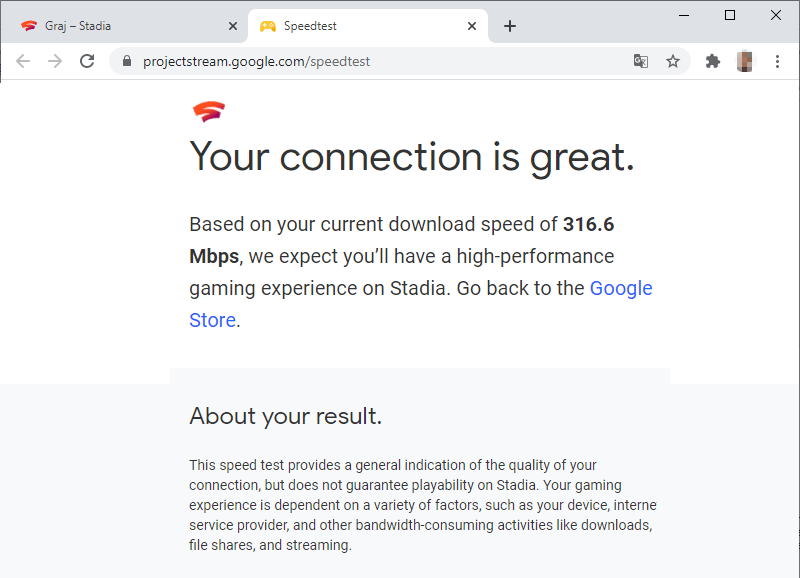Click the padlock security icon in address bar
The width and height of the screenshot is (800, 578).
(126, 61)
